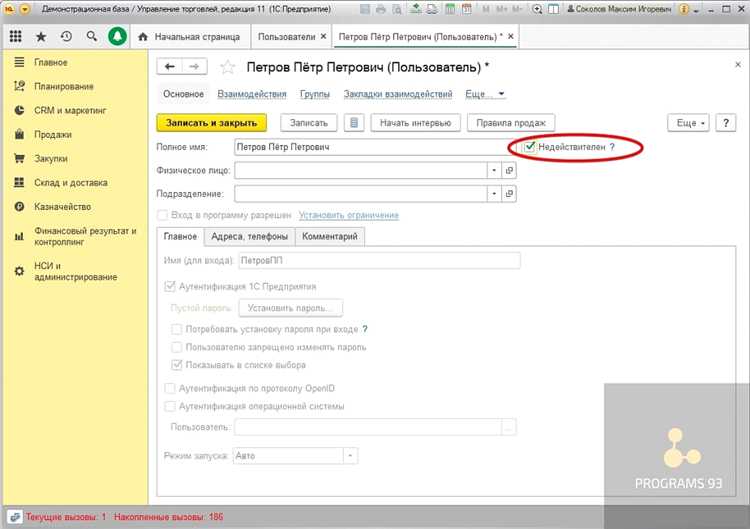Image resolution: width=750 pixels, height=529 pixels.
Task: Click the ellipsis button of Пользователь field
Action: click(x=508, y=427)
